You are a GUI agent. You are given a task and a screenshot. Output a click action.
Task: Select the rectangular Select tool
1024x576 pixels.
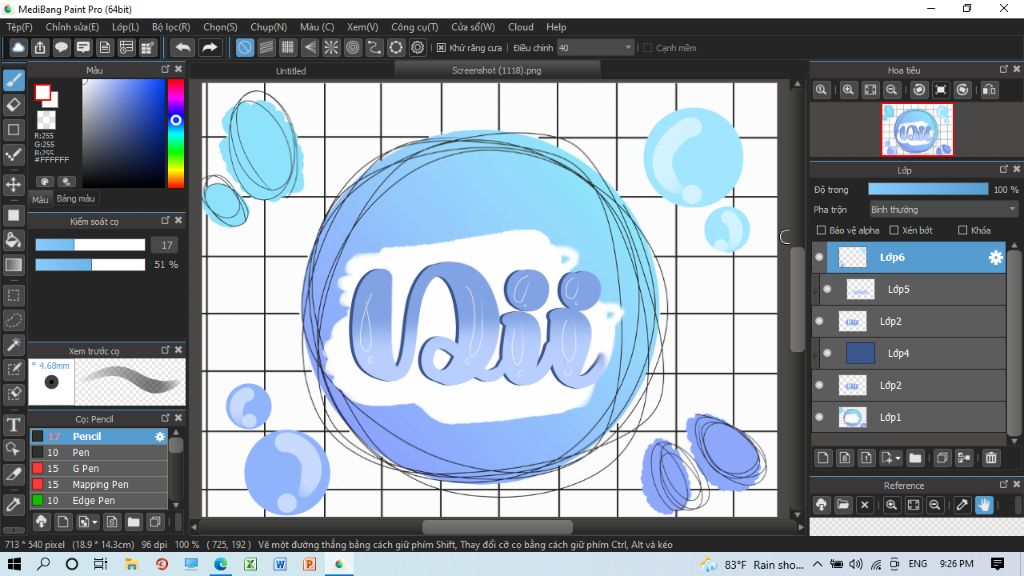14,296
